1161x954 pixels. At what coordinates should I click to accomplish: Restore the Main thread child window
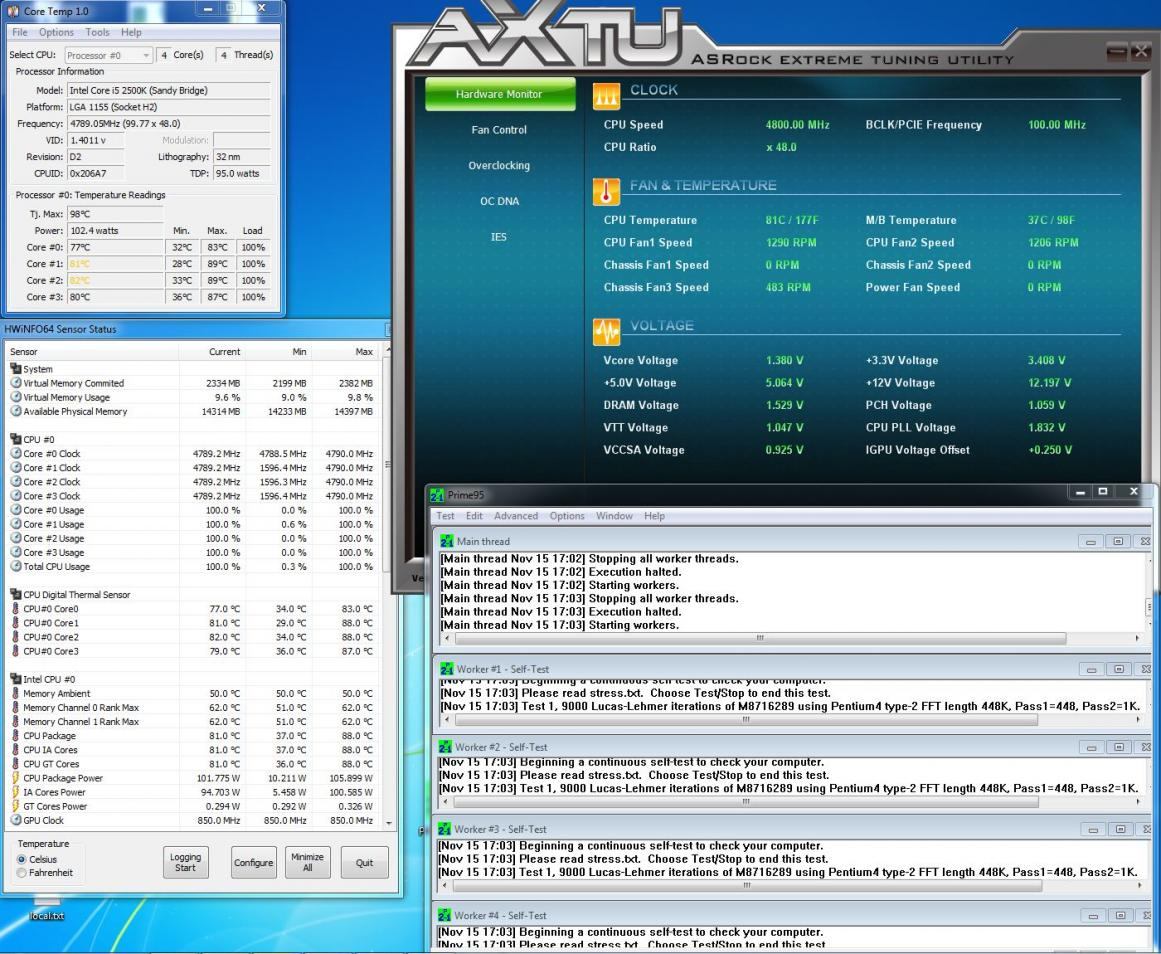pyautogui.click(x=1118, y=541)
